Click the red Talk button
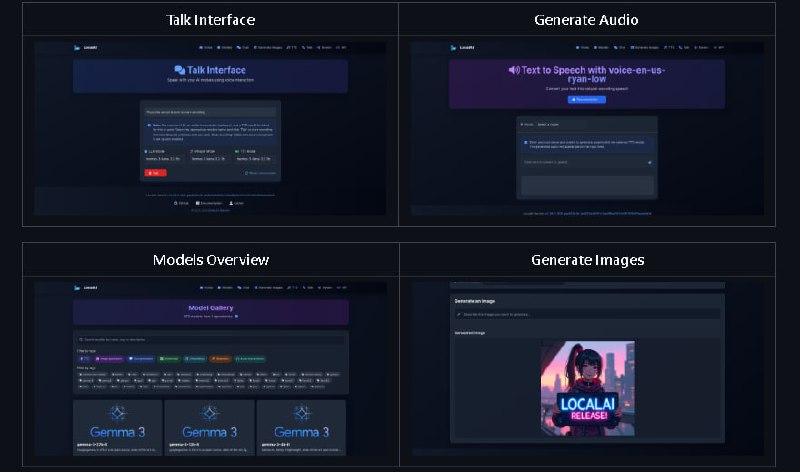The image size is (800, 472). coord(156,173)
